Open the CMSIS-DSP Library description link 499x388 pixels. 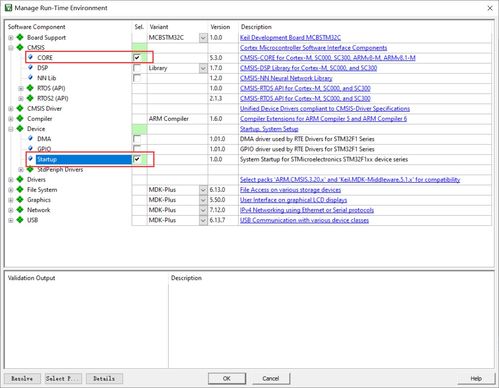pos(308,68)
